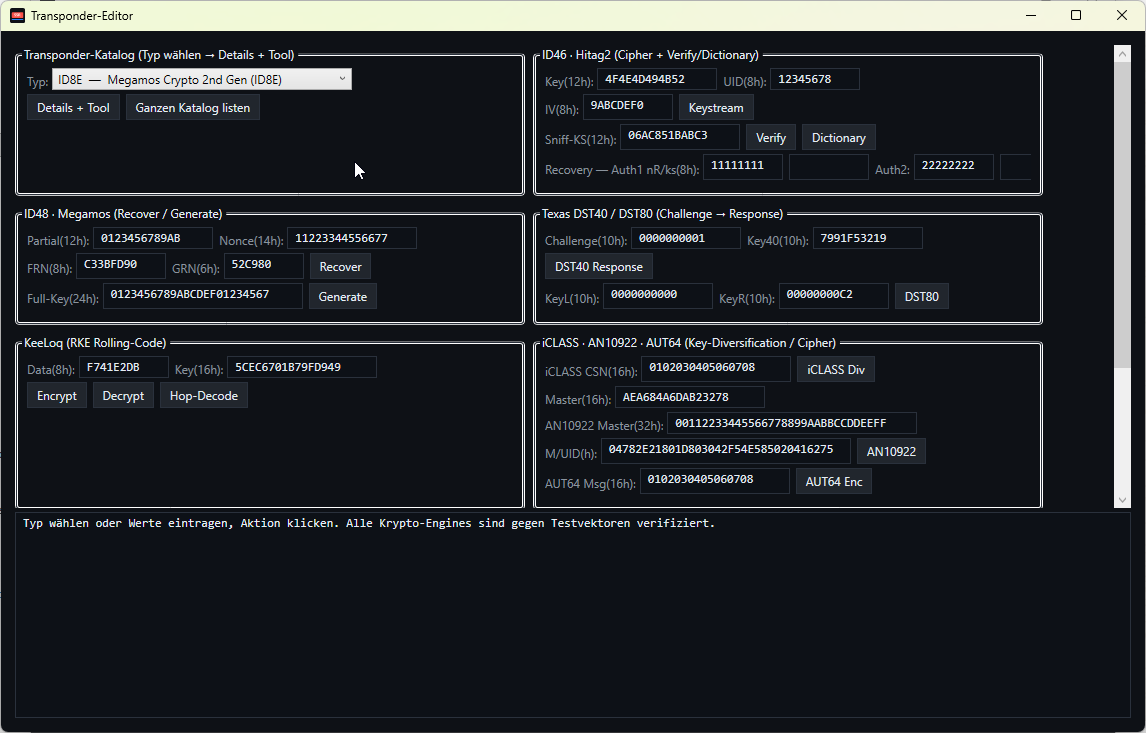Viewport: 1146px width, 733px height.
Task: Click the IV(8h) input field
Action: coord(628,107)
